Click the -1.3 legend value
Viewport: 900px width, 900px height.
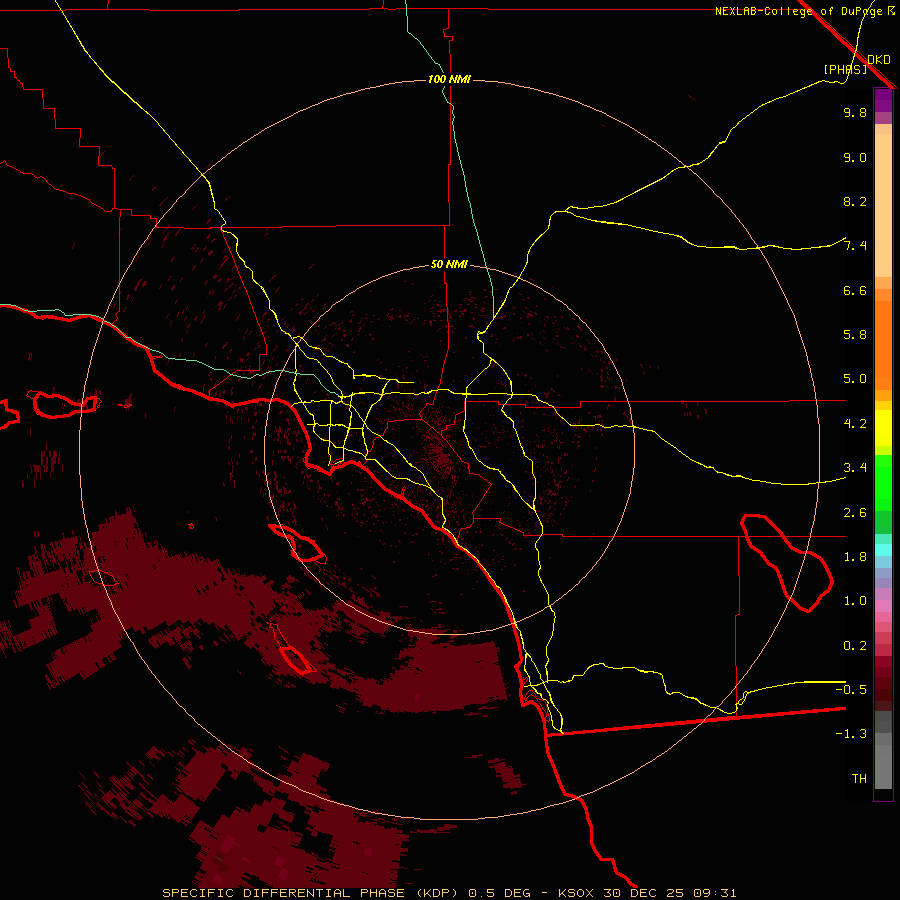(851, 734)
